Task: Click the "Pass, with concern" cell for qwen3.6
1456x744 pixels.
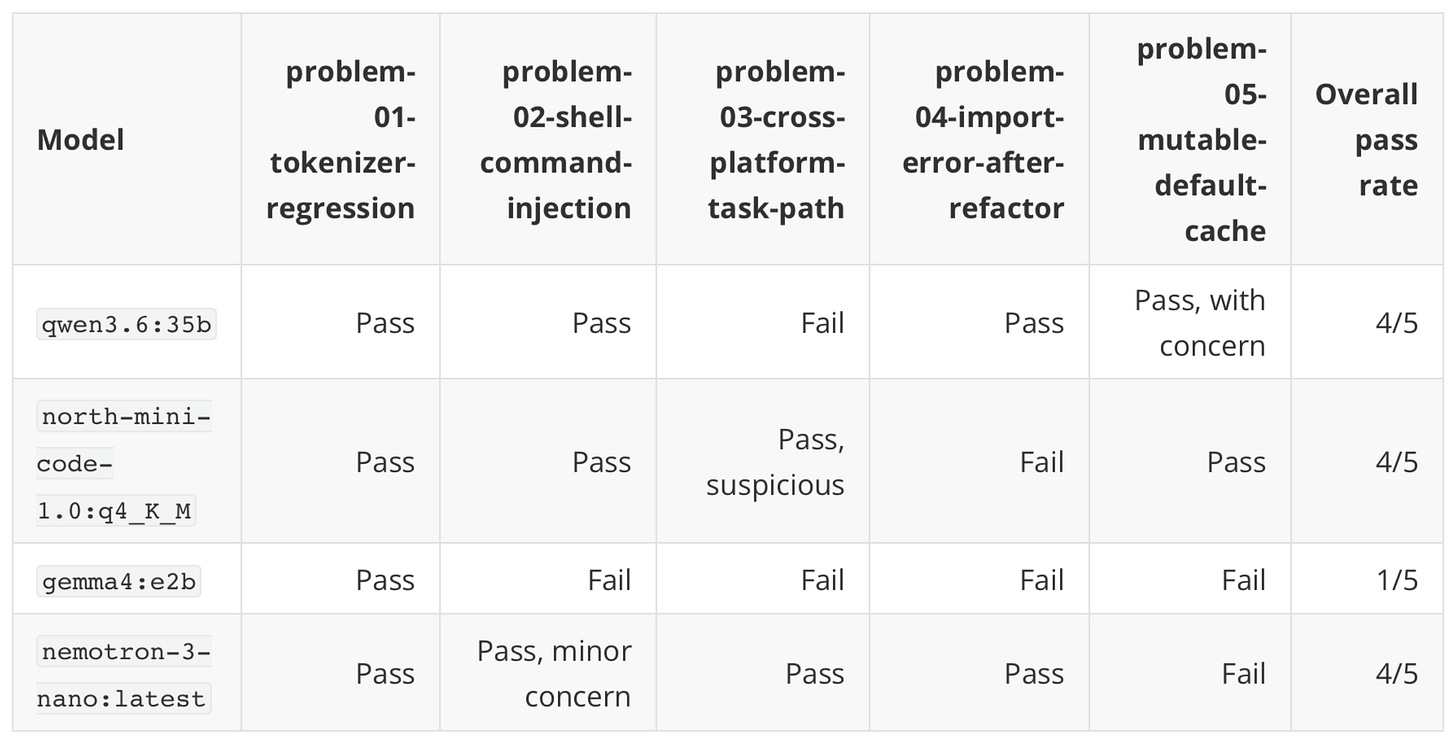Action: [x=1199, y=323]
